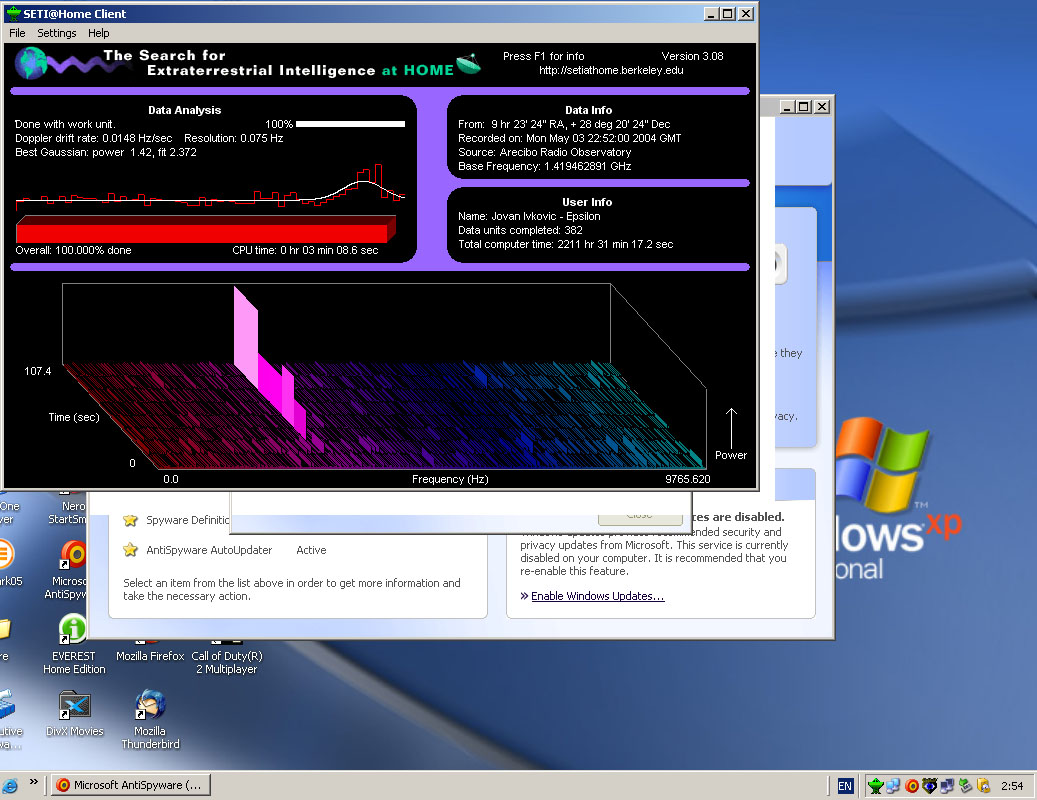Click 'Version 3.08' text
This screenshot has height=800, width=1037.
click(x=692, y=56)
